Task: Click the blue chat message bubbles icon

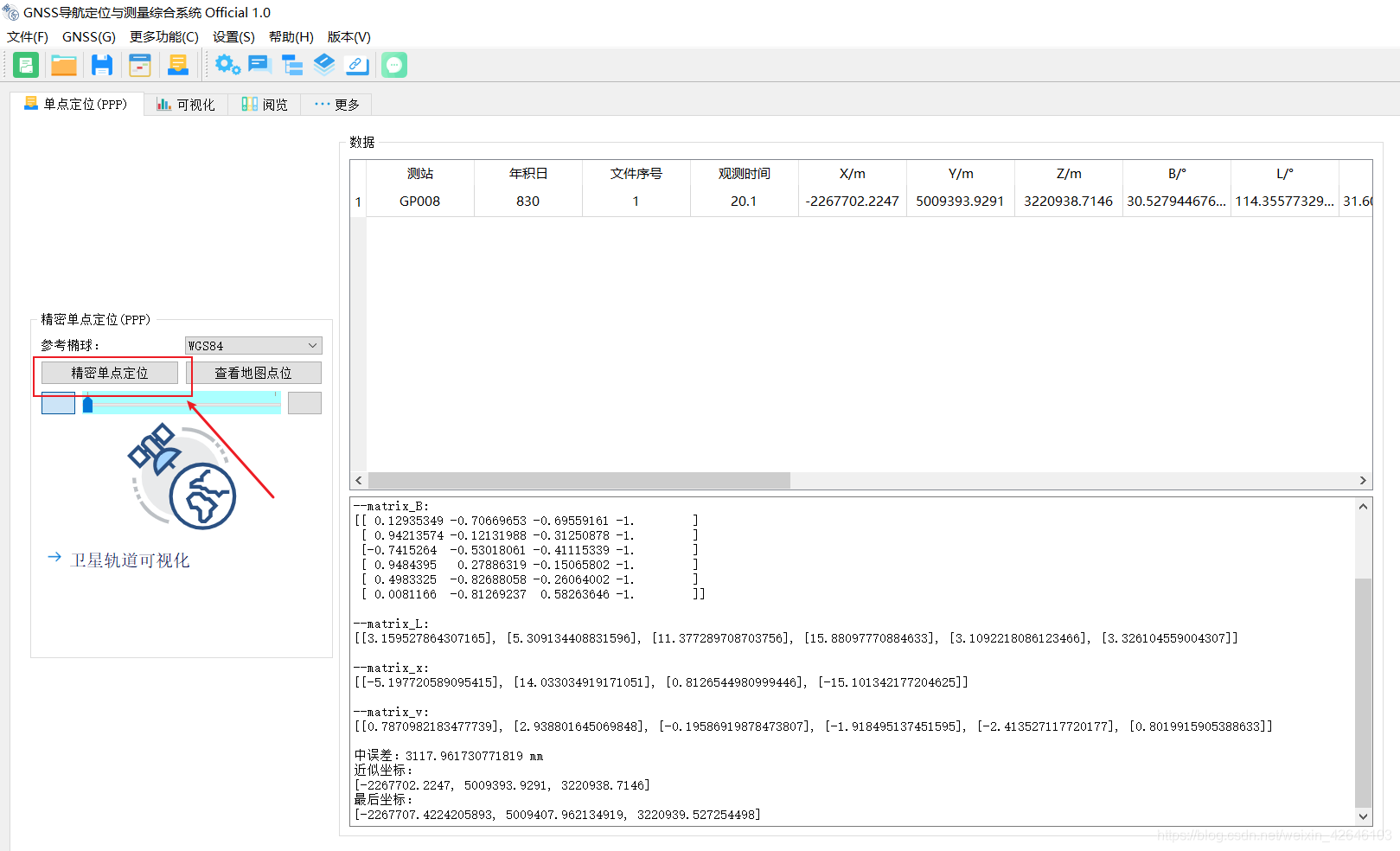Action: (x=259, y=65)
